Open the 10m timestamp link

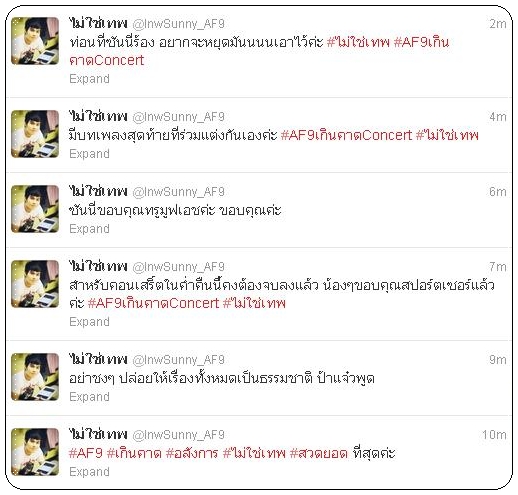point(494,435)
